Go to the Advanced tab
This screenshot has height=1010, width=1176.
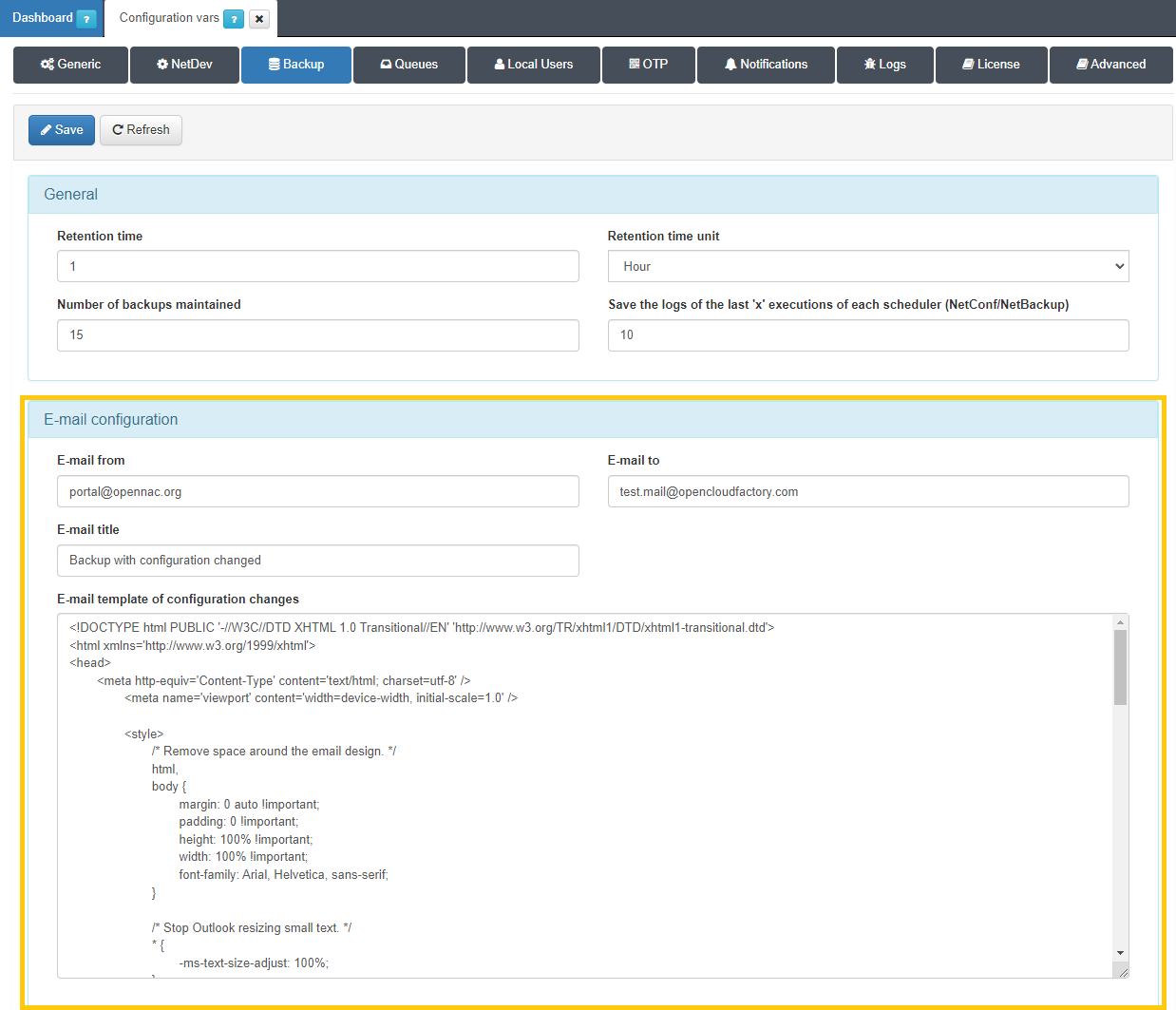1110,65
